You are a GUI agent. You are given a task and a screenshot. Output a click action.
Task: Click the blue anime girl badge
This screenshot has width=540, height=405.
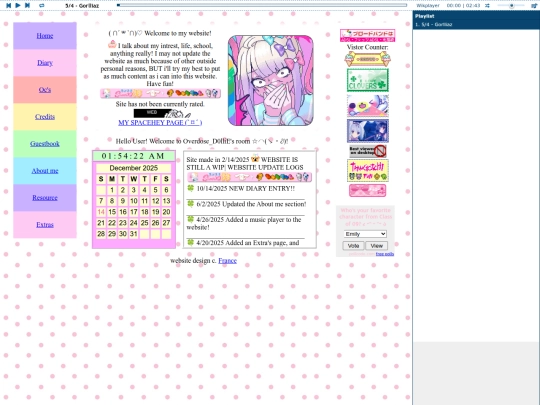(368, 131)
